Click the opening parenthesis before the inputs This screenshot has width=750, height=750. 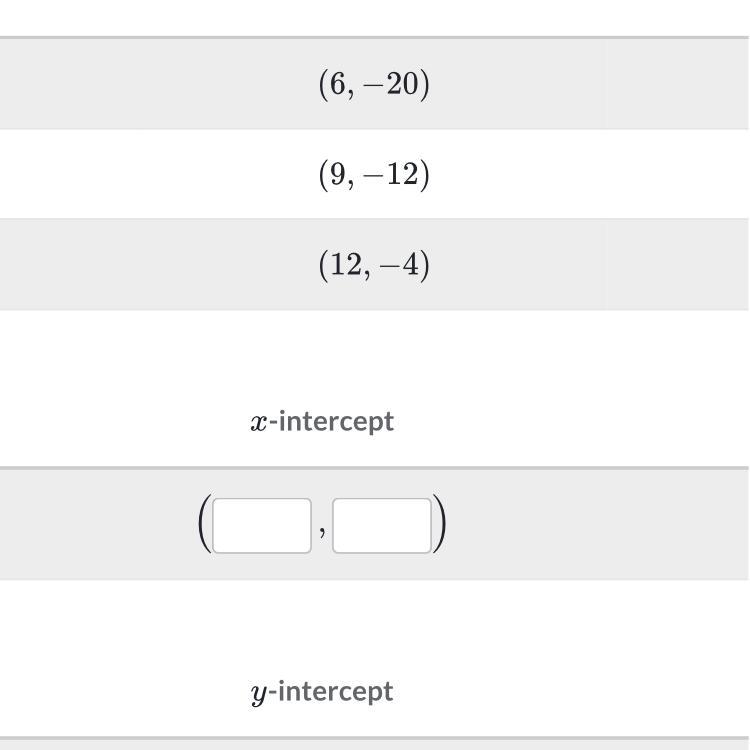[x=205, y=525]
